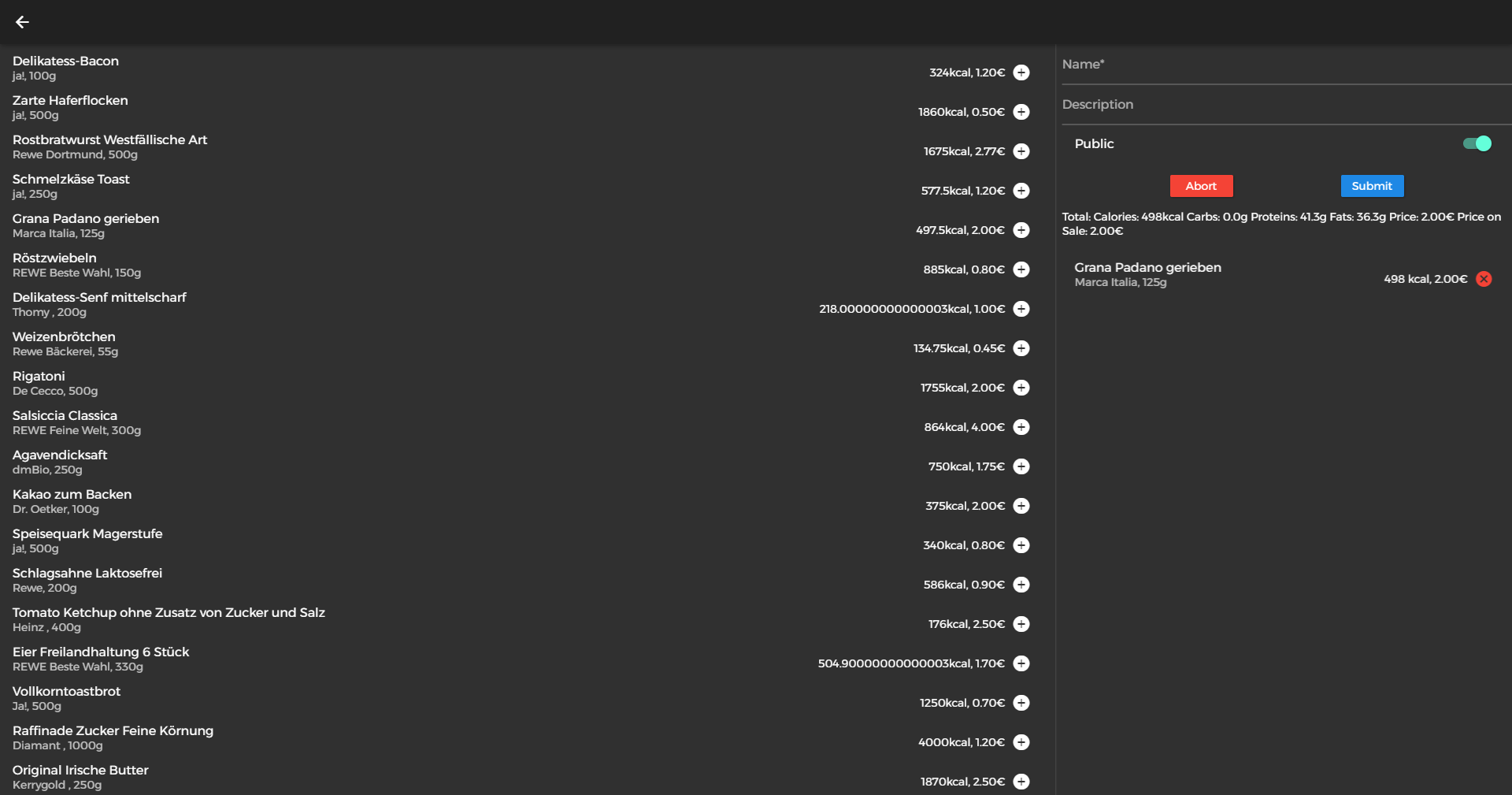Click the Kakao zum Backen name
1512x795 pixels.
72,494
